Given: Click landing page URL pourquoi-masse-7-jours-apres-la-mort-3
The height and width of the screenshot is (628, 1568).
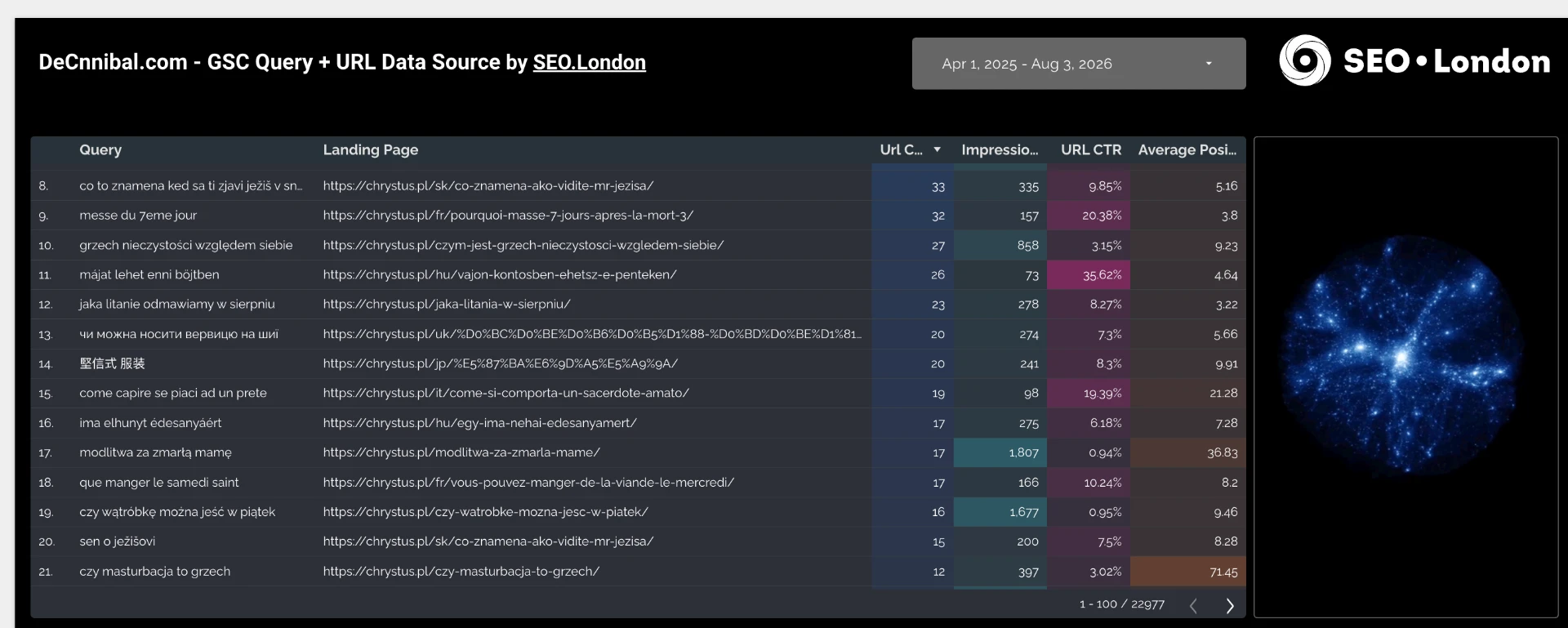Looking at the screenshot, I should tap(508, 216).
